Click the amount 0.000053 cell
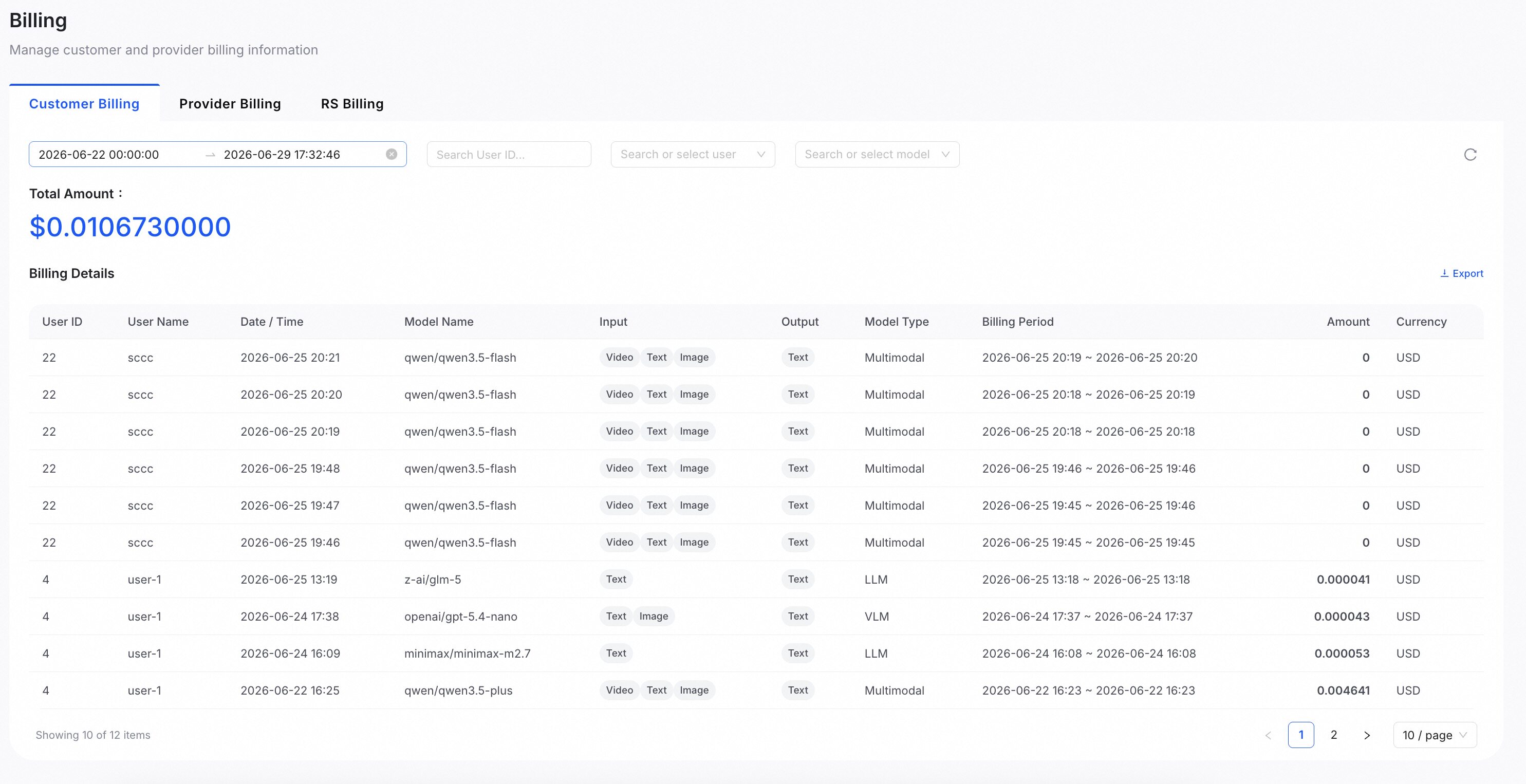 pos(1342,653)
